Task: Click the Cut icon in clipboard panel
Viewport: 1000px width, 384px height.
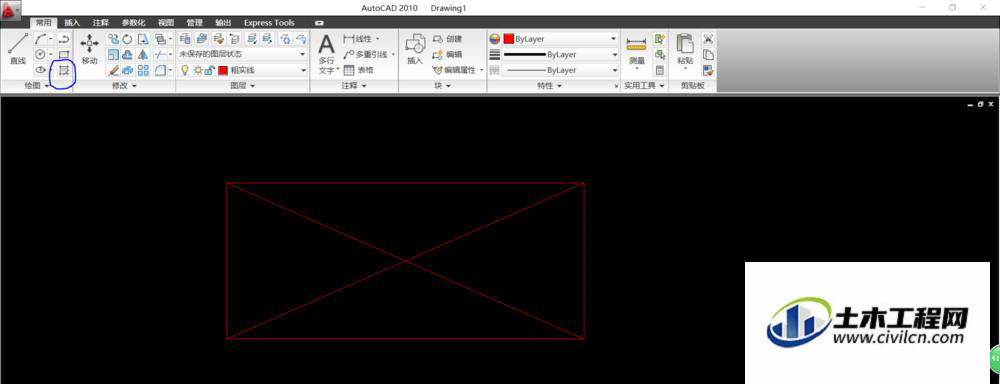Action: click(708, 39)
